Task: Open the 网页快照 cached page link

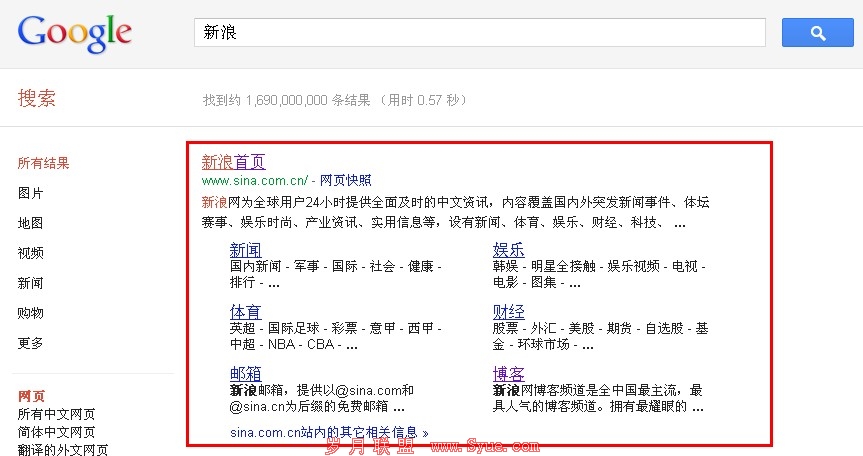Action: (345, 181)
